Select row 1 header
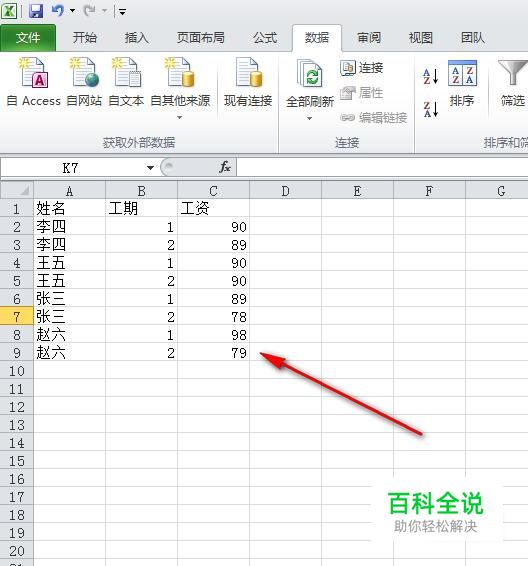 pyautogui.click(x=17, y=208)
